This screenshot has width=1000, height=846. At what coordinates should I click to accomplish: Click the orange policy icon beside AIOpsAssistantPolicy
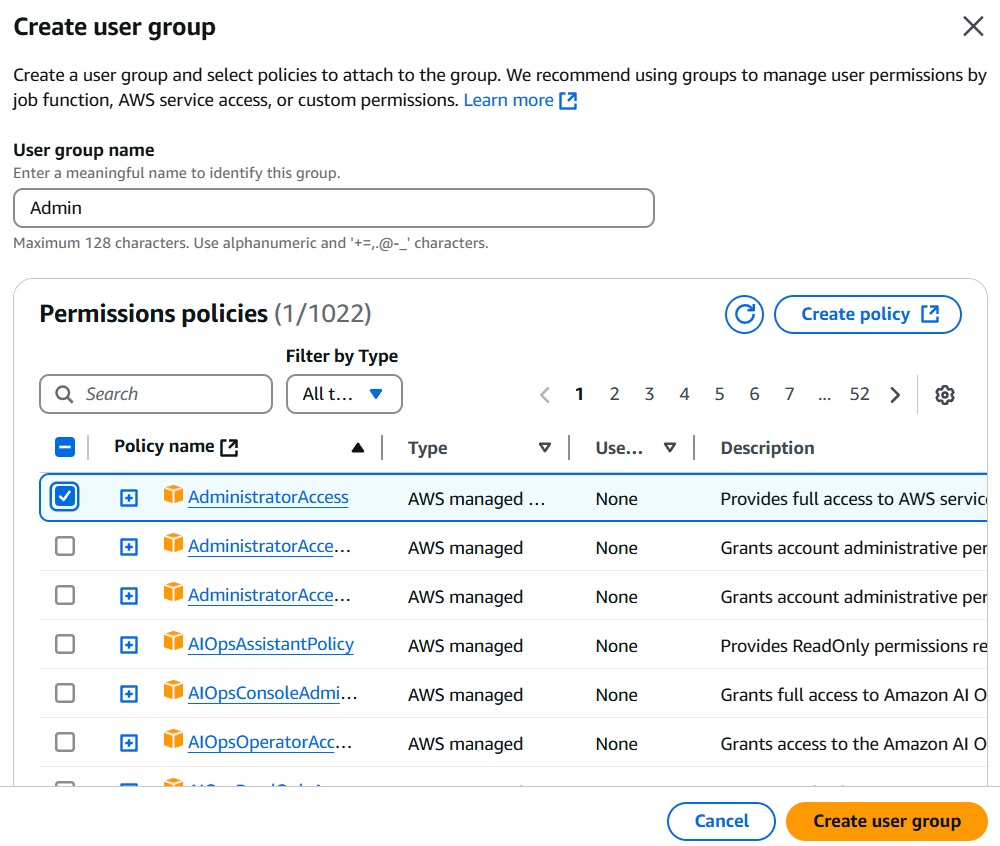pos(174,641)
